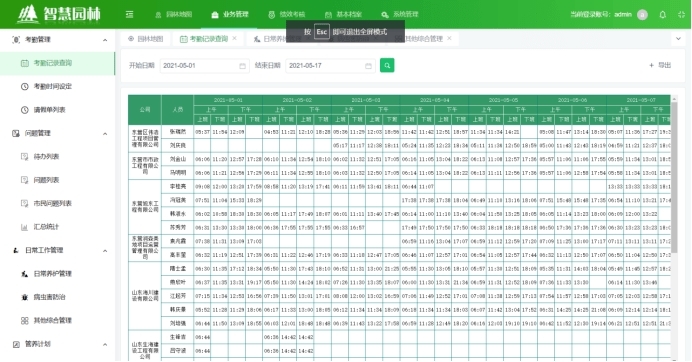Switch to the 园林地图 page tab
Viewport: 692px width, 362px height.
click(x=146, y=39)
